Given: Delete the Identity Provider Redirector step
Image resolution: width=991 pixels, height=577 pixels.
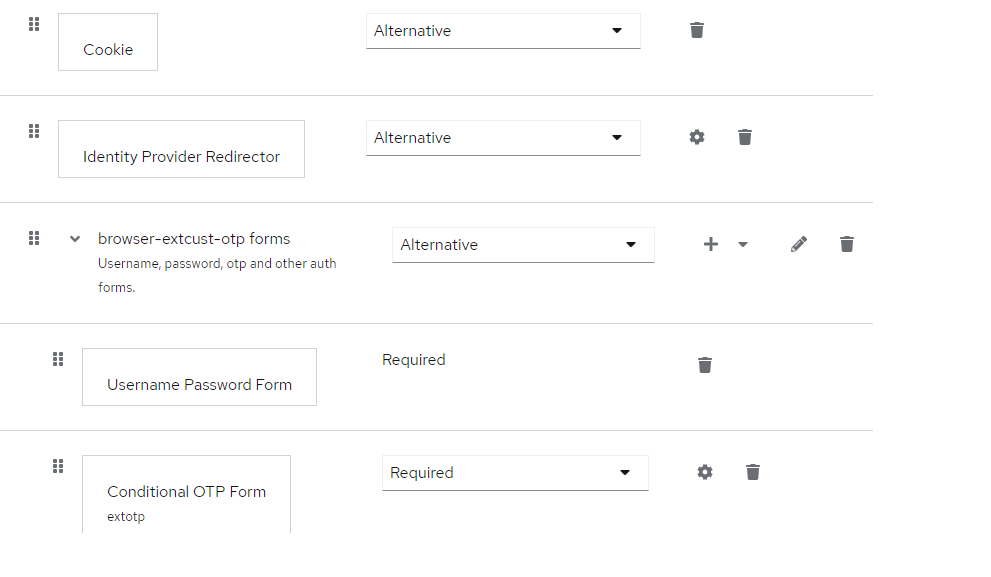Looking at the screenshot, I should click(745, 137).
